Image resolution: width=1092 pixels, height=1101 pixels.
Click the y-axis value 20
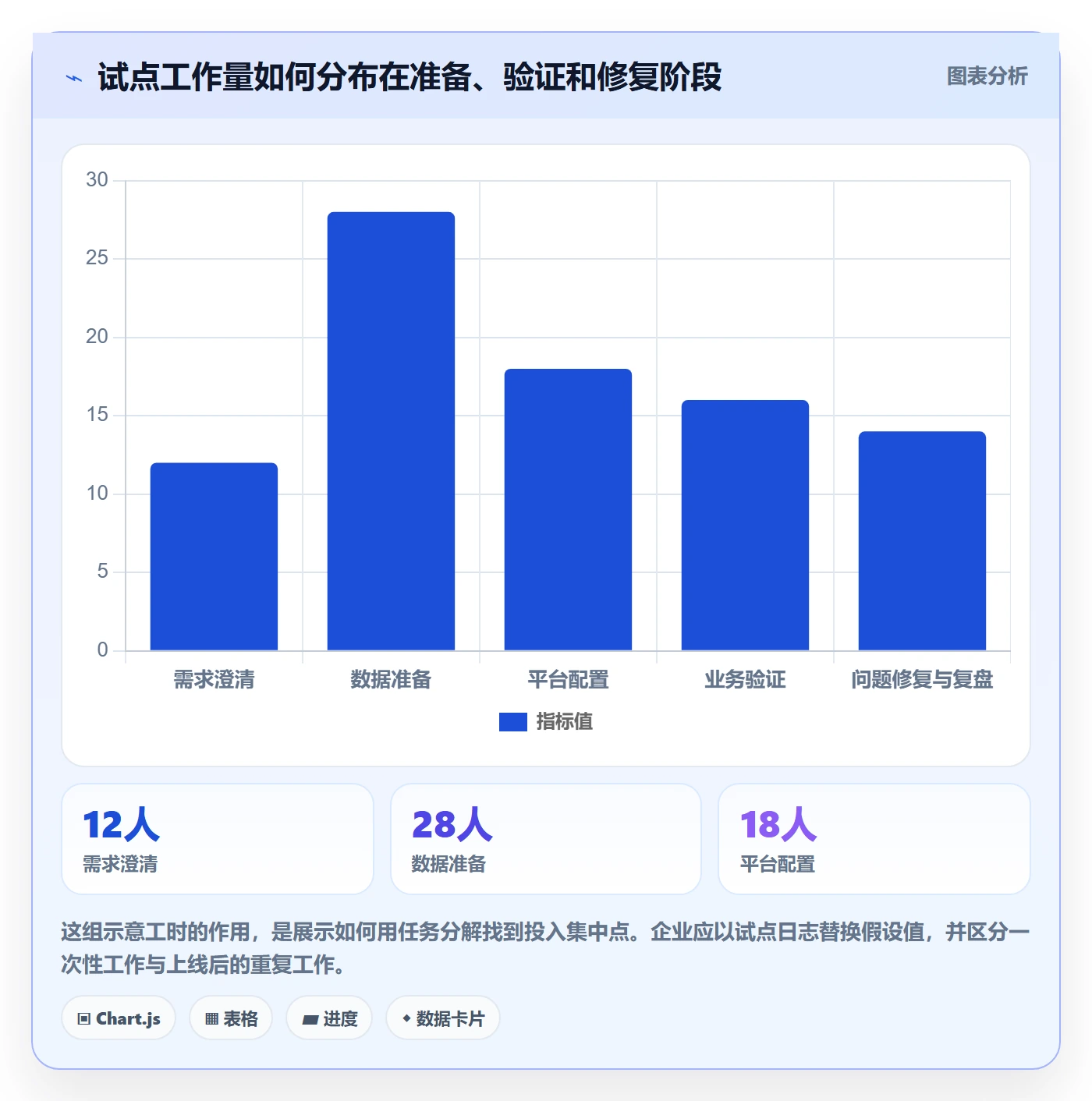click(x=97, y=337)
